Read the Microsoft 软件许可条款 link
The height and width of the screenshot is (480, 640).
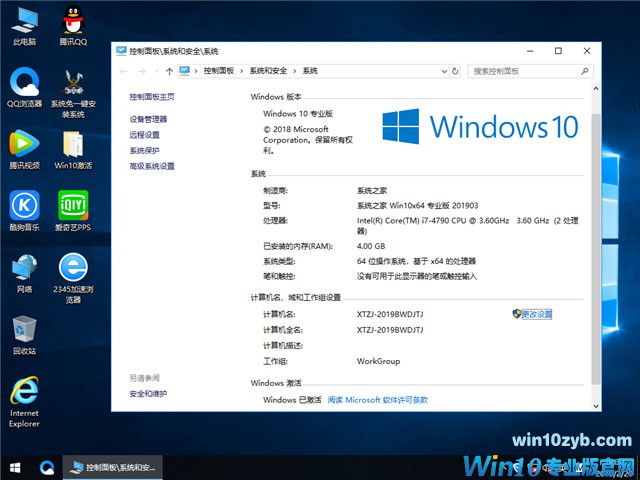coord(378,400)
